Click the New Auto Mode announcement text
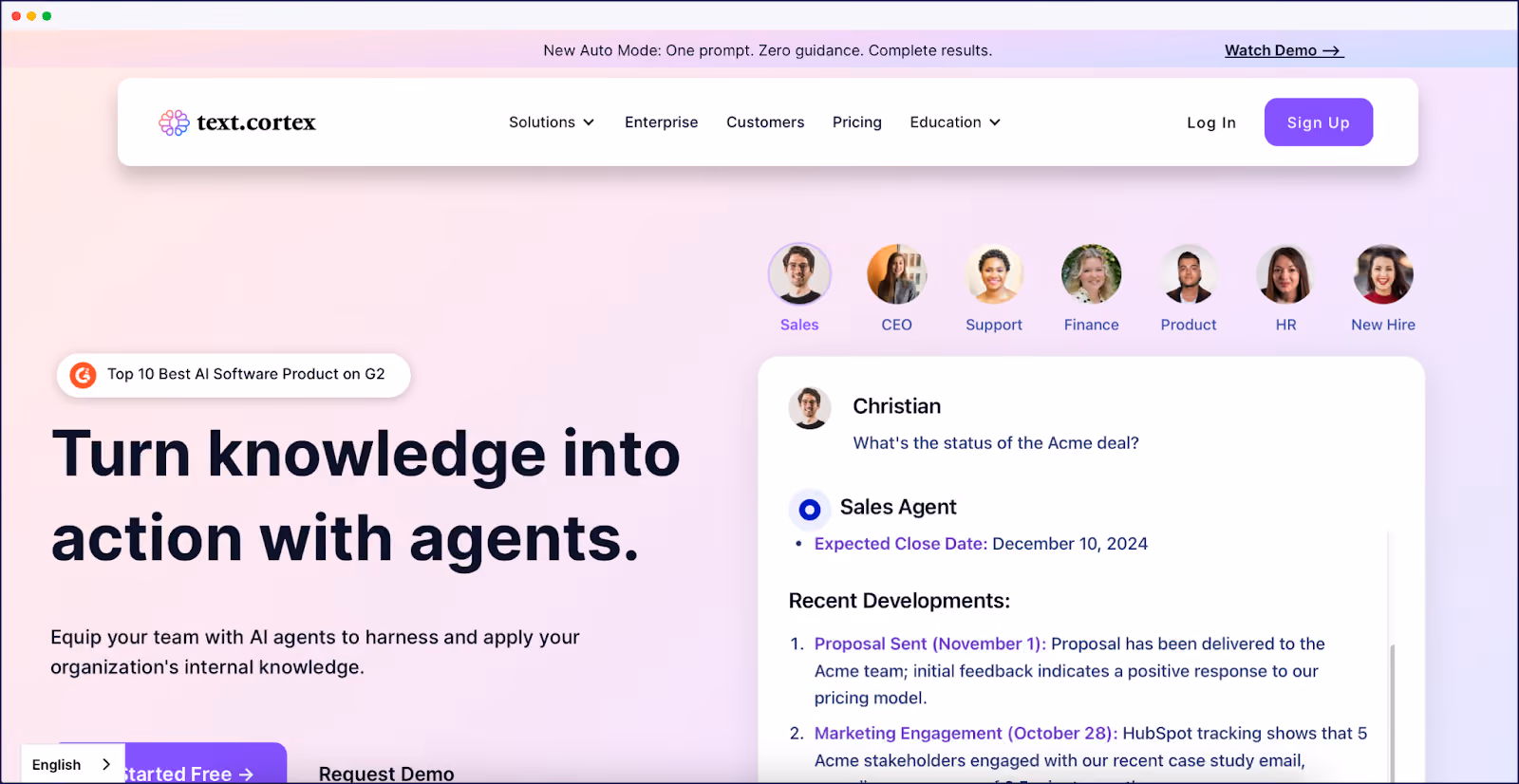The image size is (1519, 784). point(768,50)
